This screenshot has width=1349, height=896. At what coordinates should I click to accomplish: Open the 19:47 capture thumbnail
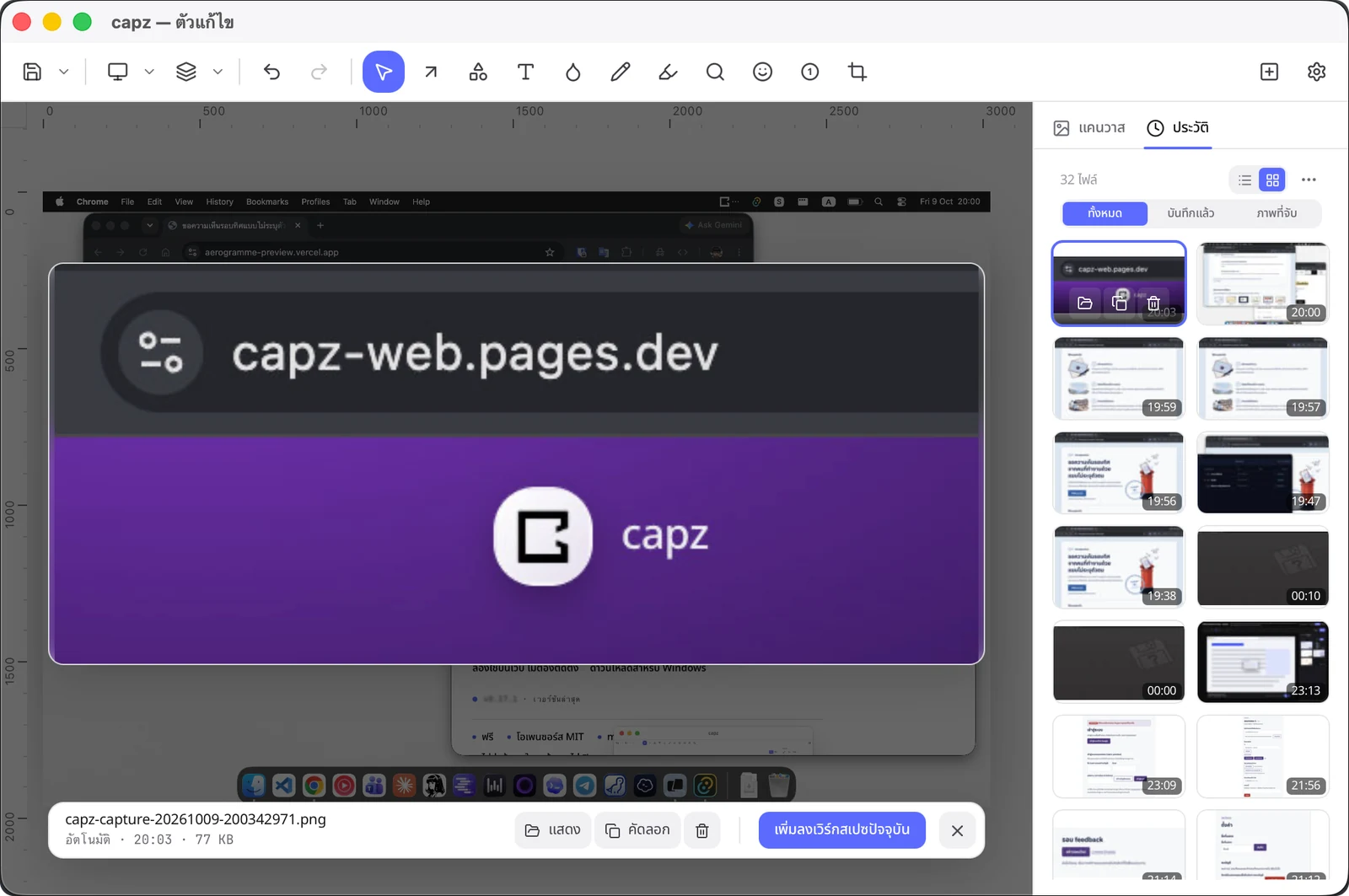coord(1263,473)
